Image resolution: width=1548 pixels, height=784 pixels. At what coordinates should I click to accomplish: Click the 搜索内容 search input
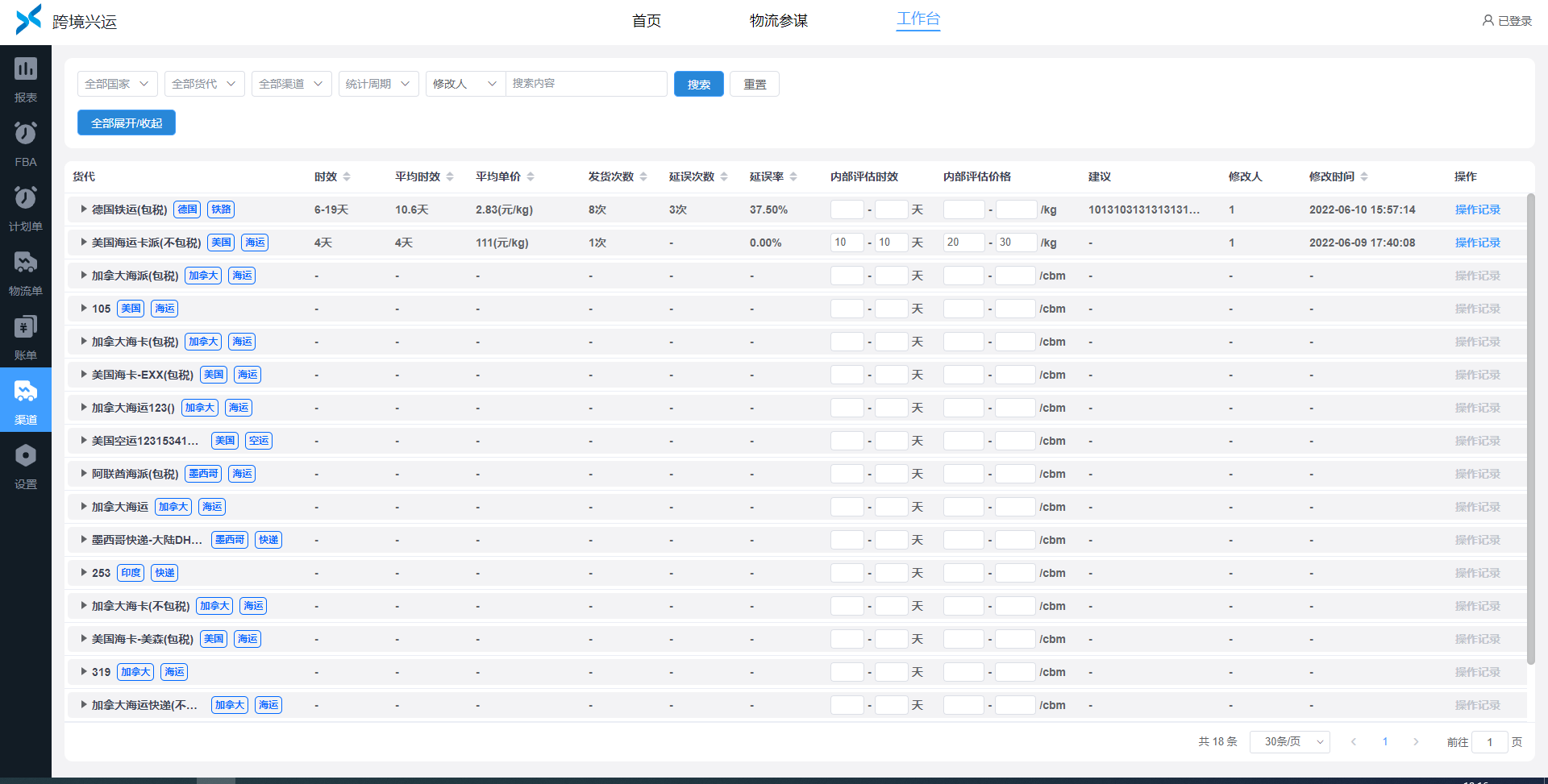(586, 84)
